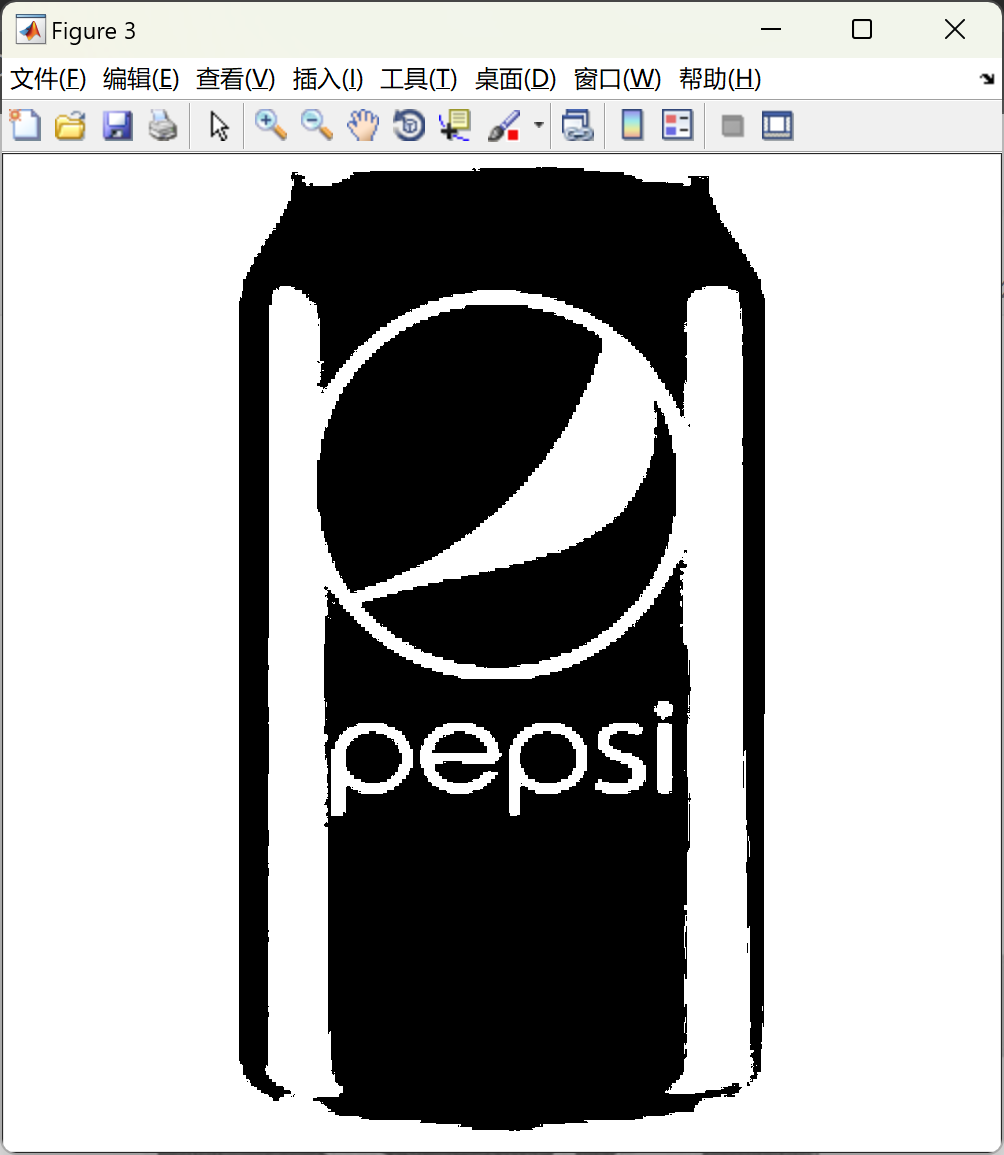The width and height of the screenshot is (1004, 1155).
Task: Open the 工具(T) menu
Action: (418, 79)
